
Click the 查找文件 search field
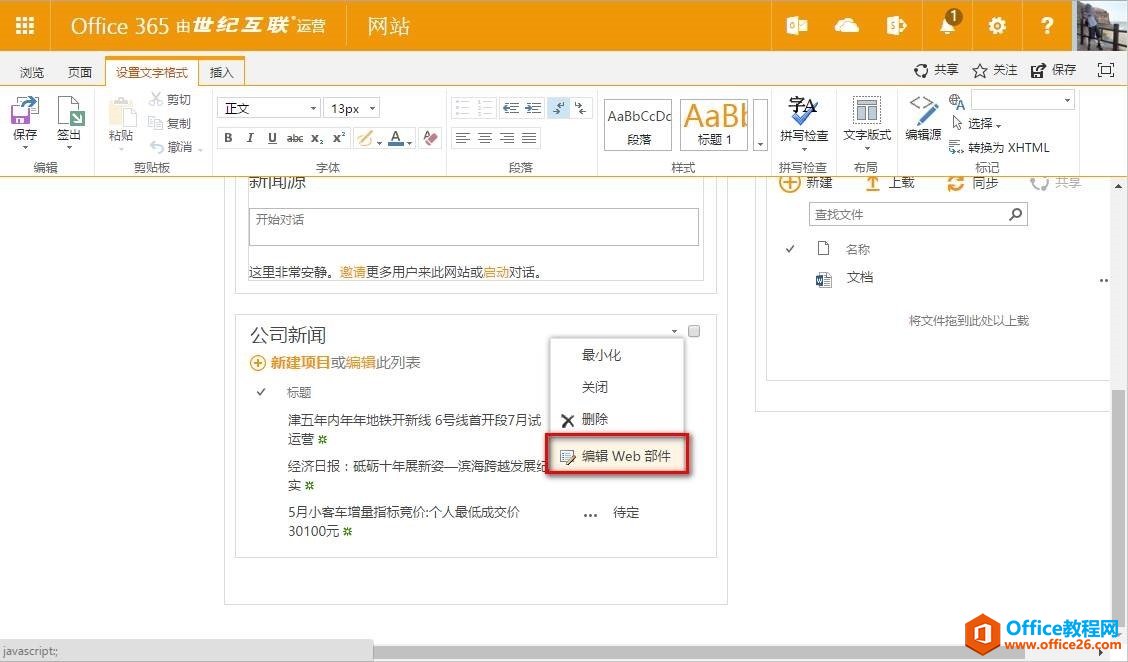coord(908,214)
